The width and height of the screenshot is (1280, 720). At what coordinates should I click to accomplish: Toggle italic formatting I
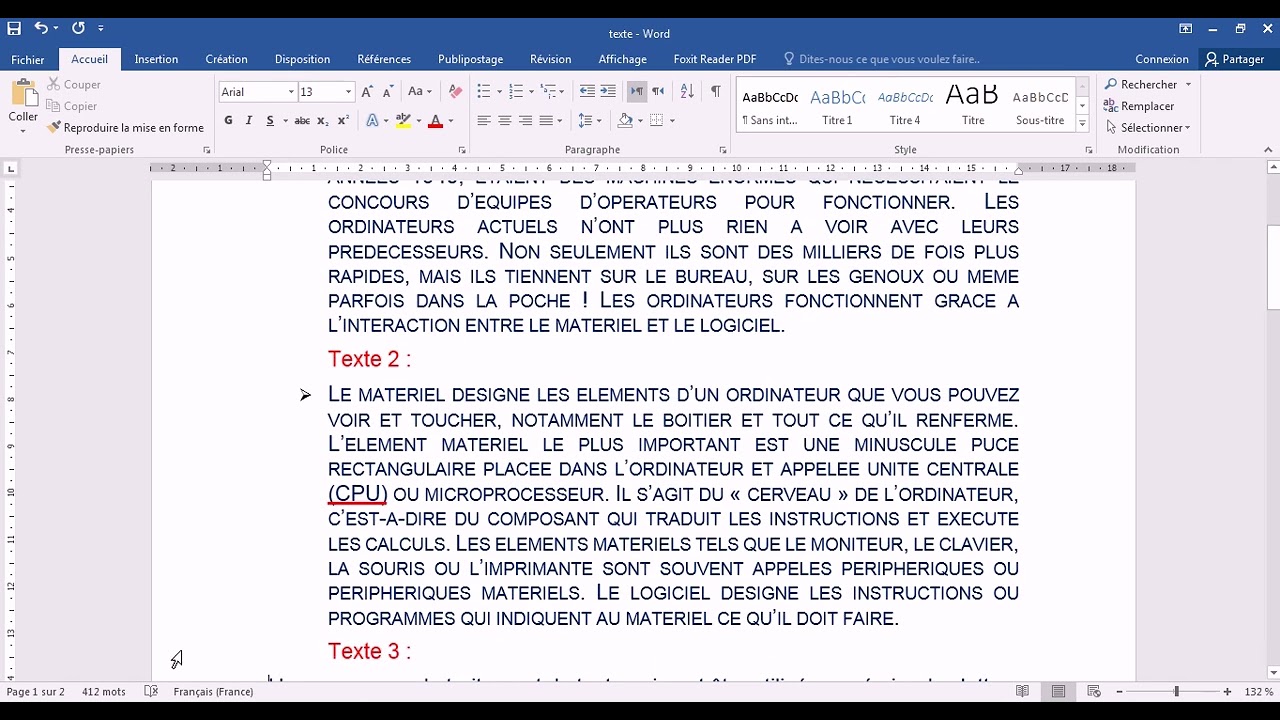(x=249, y=121)
